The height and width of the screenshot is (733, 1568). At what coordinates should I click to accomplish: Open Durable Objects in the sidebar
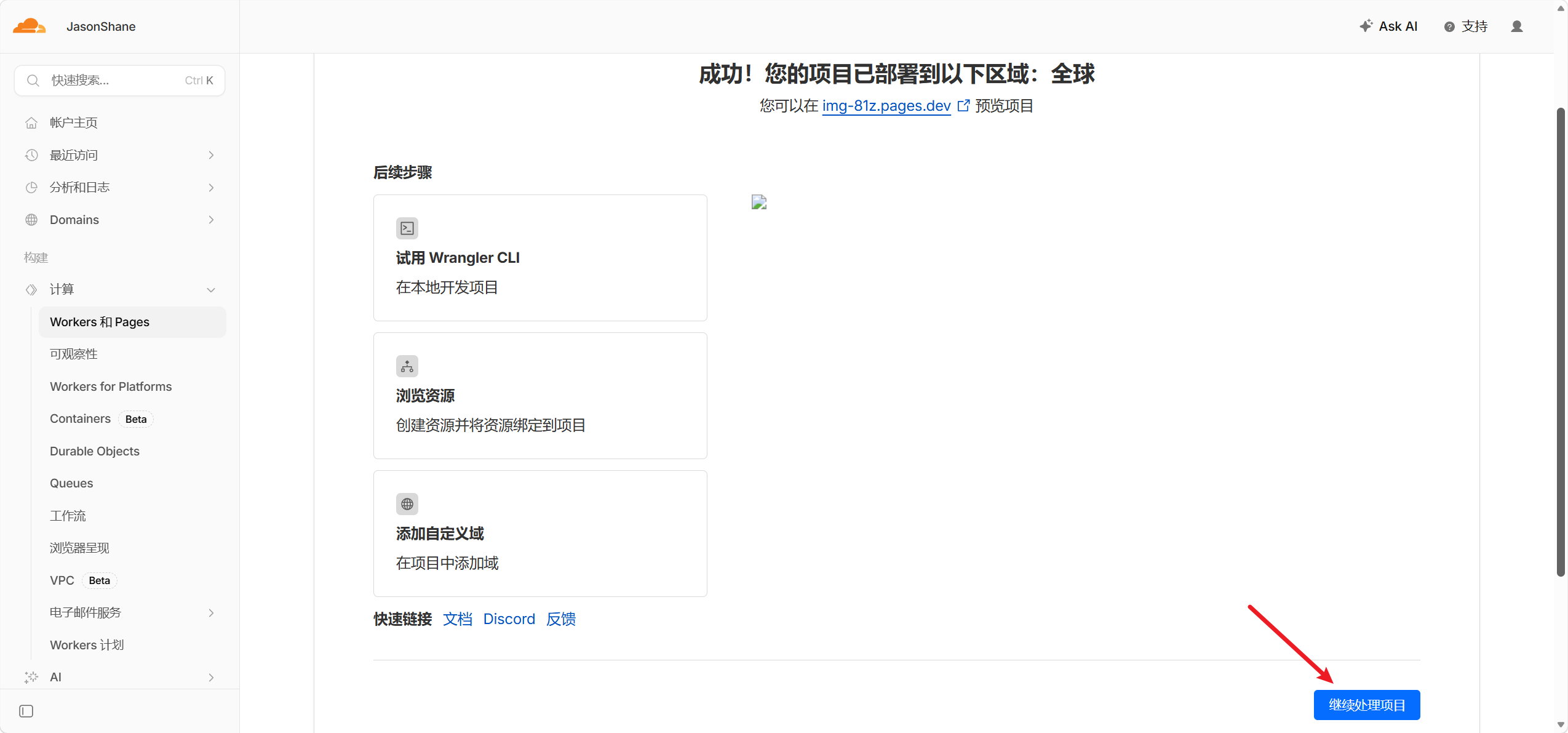click(95, 451)
